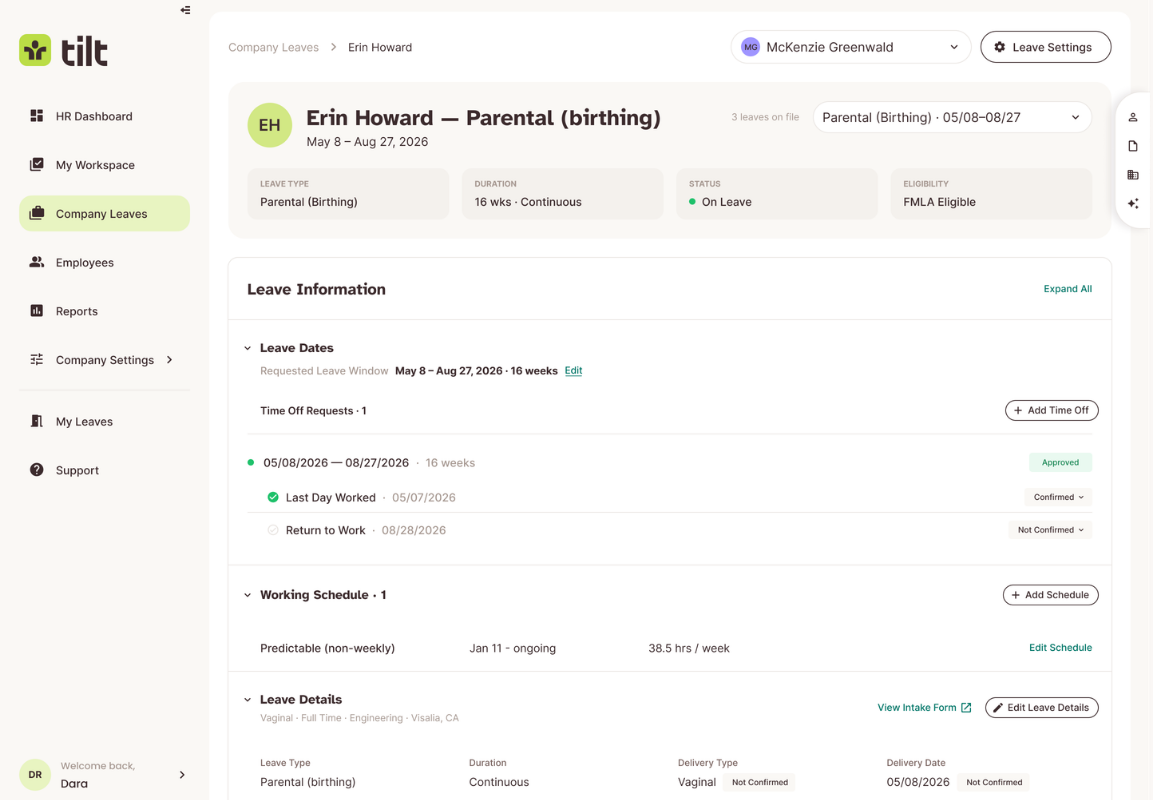The width and height of the screenshot is (1153, 800).
Task: Collapse the sidebar using top arrow icon
Action: coord(185,10)
